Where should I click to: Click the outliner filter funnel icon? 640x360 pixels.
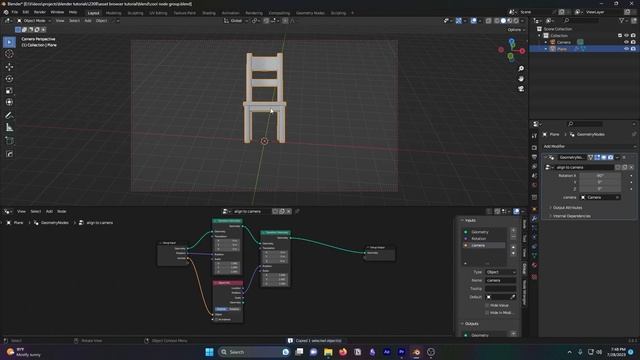[x=621, y=20]
